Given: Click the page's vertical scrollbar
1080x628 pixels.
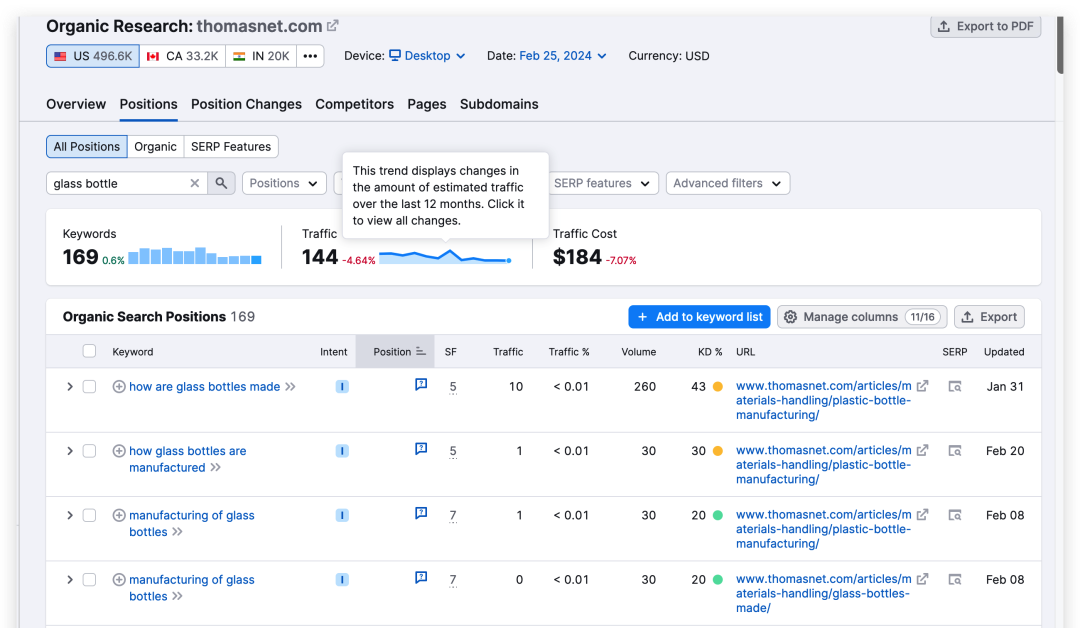Looking at the screenshot, I should (x=1060, y=44).
